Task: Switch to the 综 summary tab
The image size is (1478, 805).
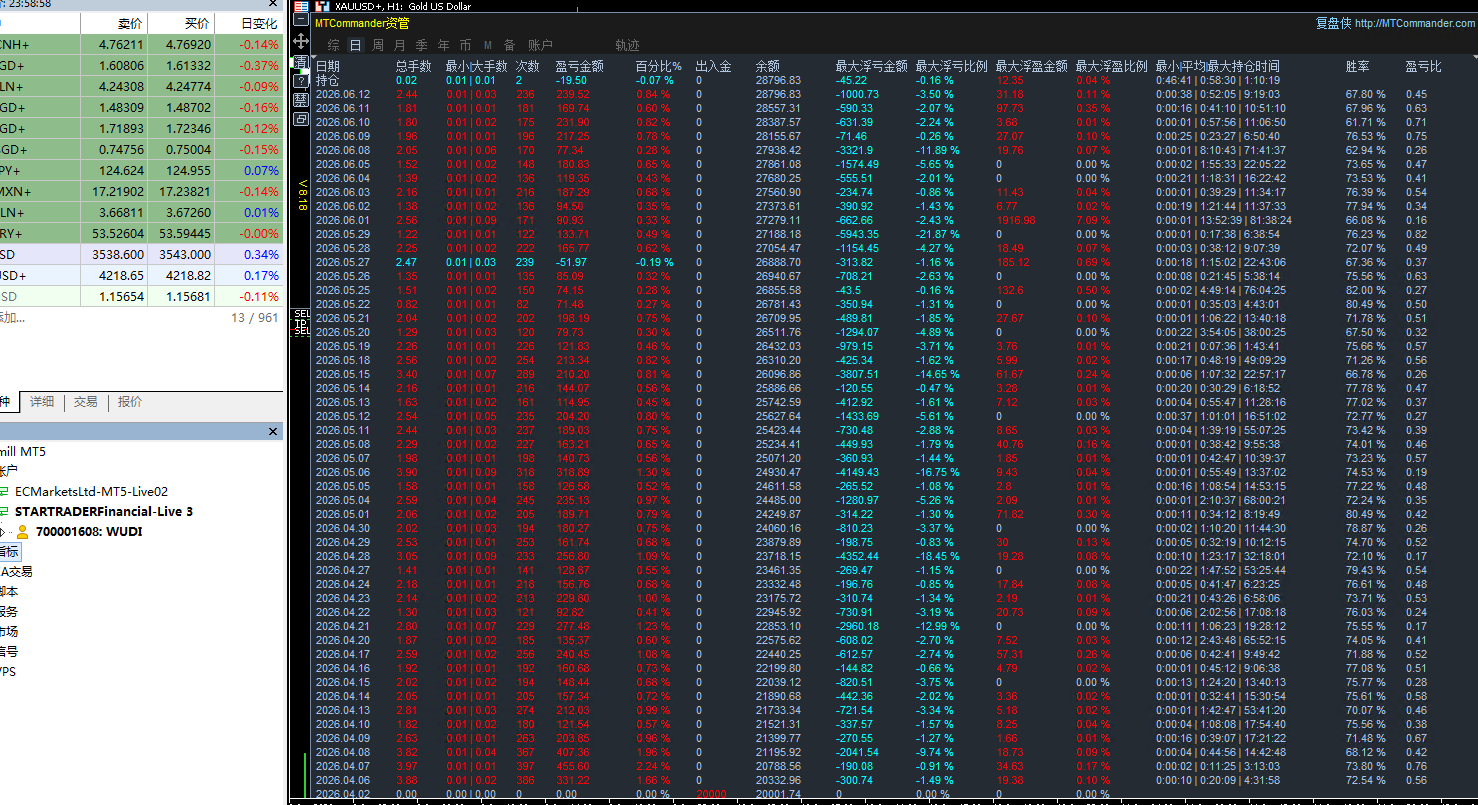Action: (x=333, y=45)
